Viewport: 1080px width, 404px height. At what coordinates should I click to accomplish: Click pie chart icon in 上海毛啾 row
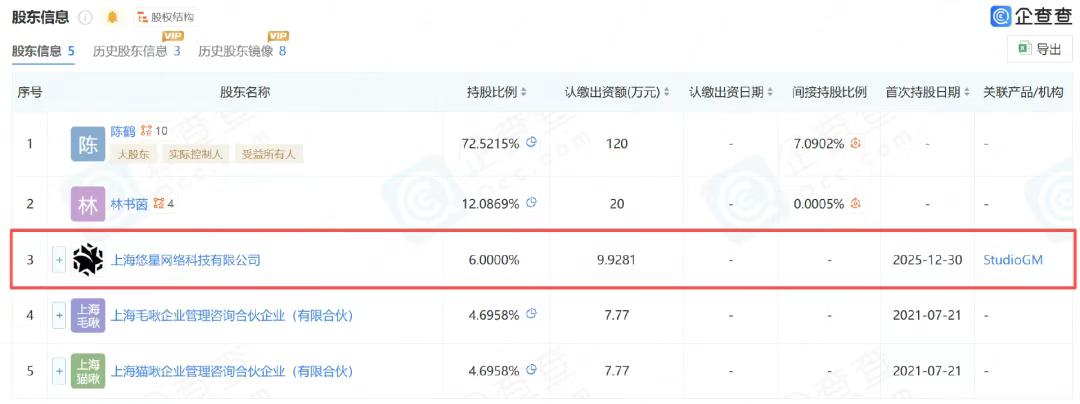[531, 315]
